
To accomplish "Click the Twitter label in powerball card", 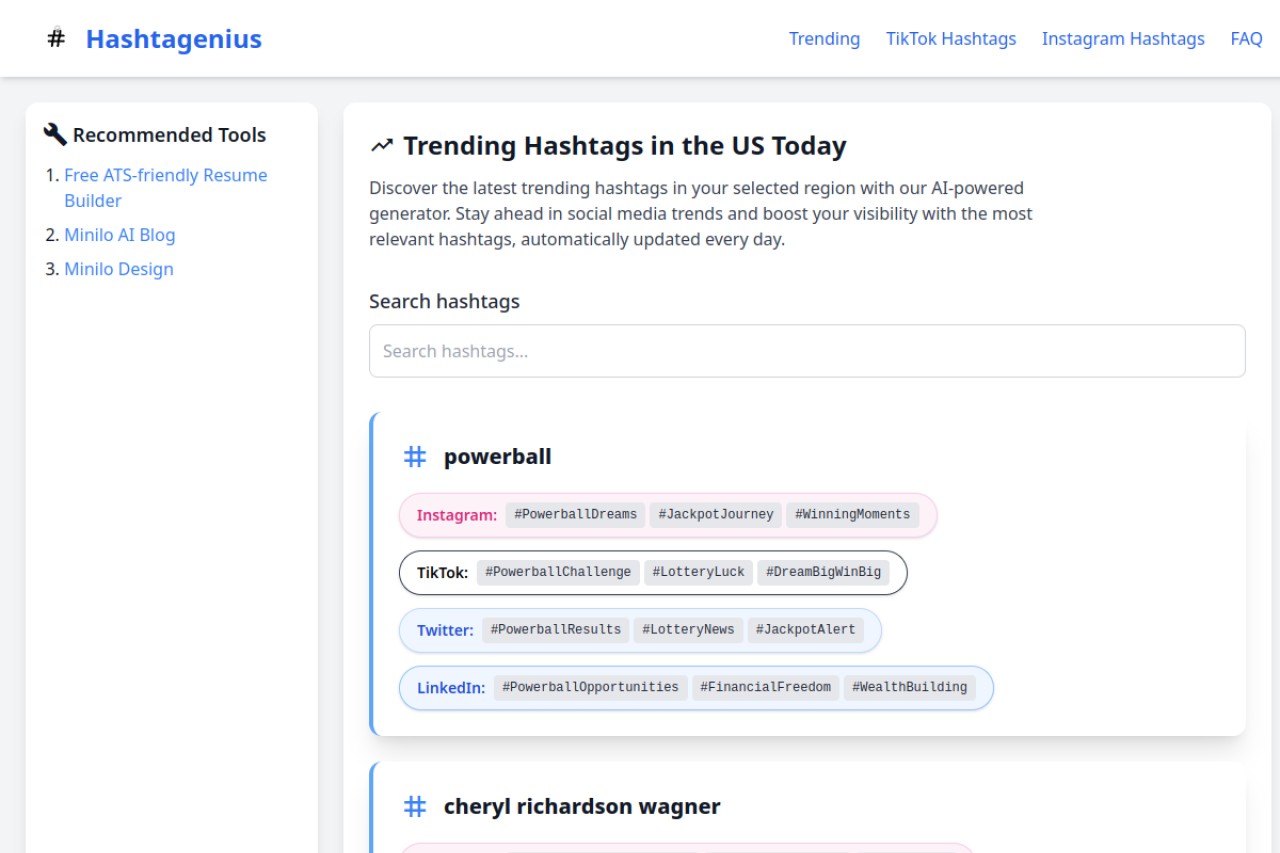I will (x=445, y=630).
